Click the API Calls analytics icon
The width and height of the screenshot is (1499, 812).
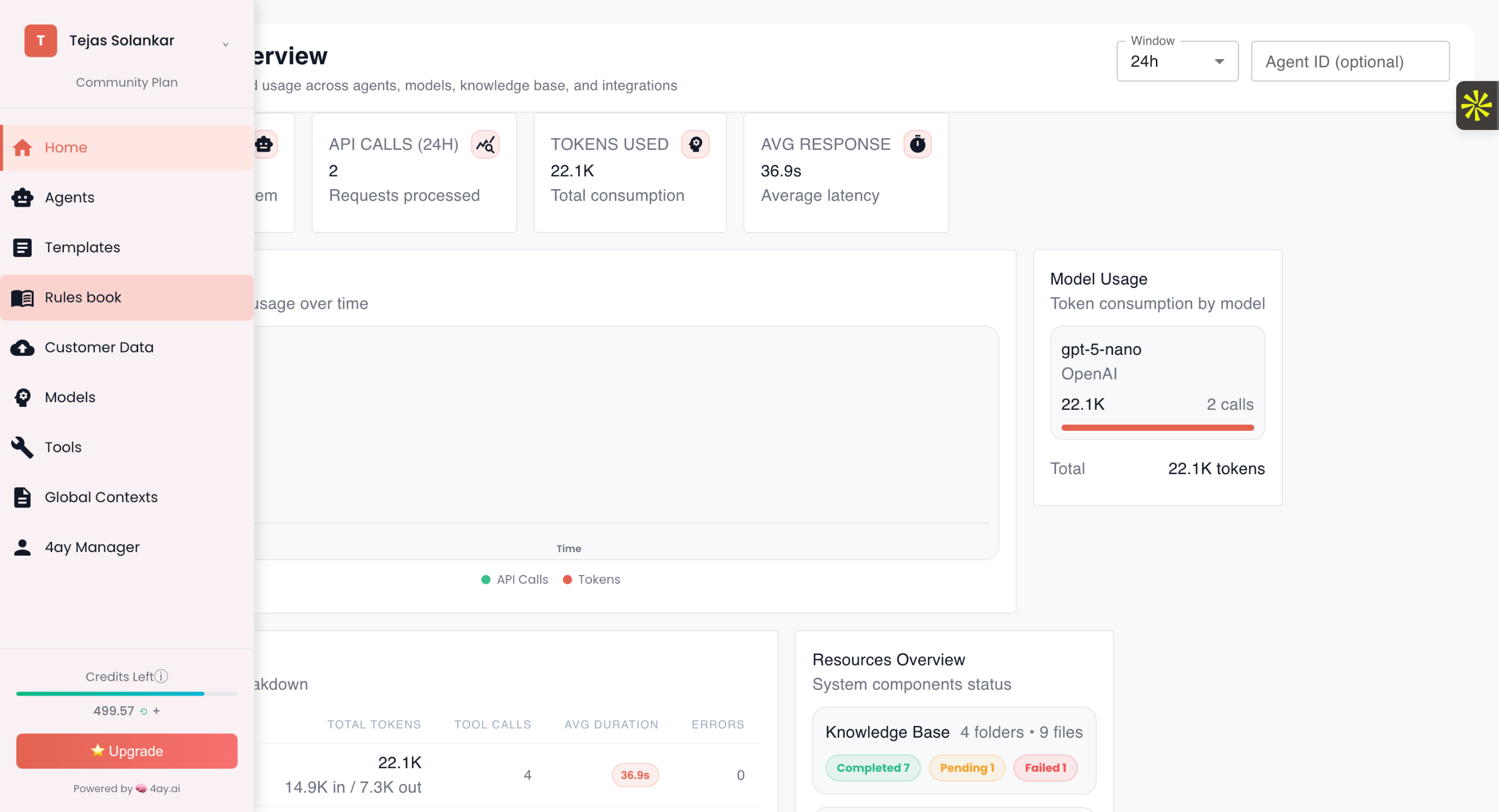(x=485, y=145)
